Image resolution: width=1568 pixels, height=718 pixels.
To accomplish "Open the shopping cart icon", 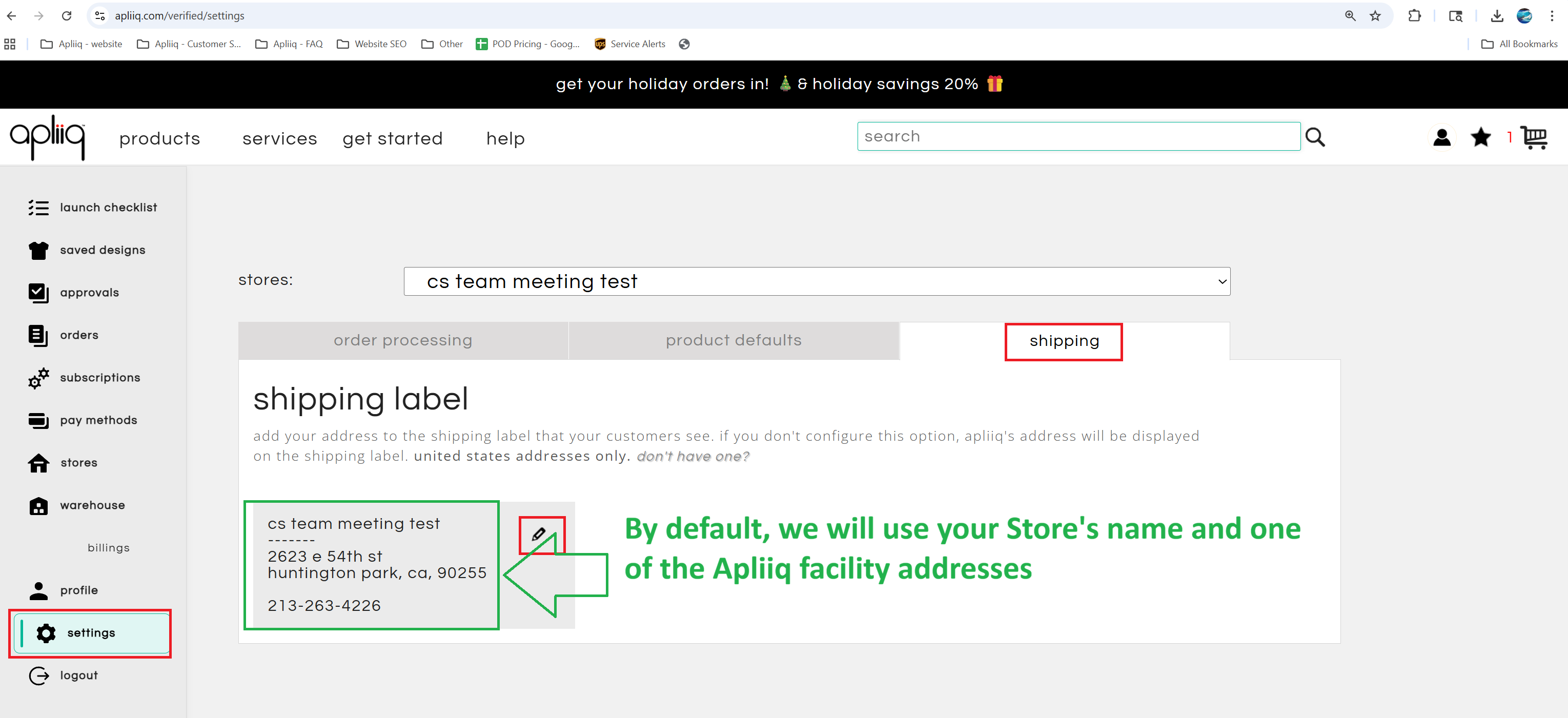I will click(x=1534, y=137).
